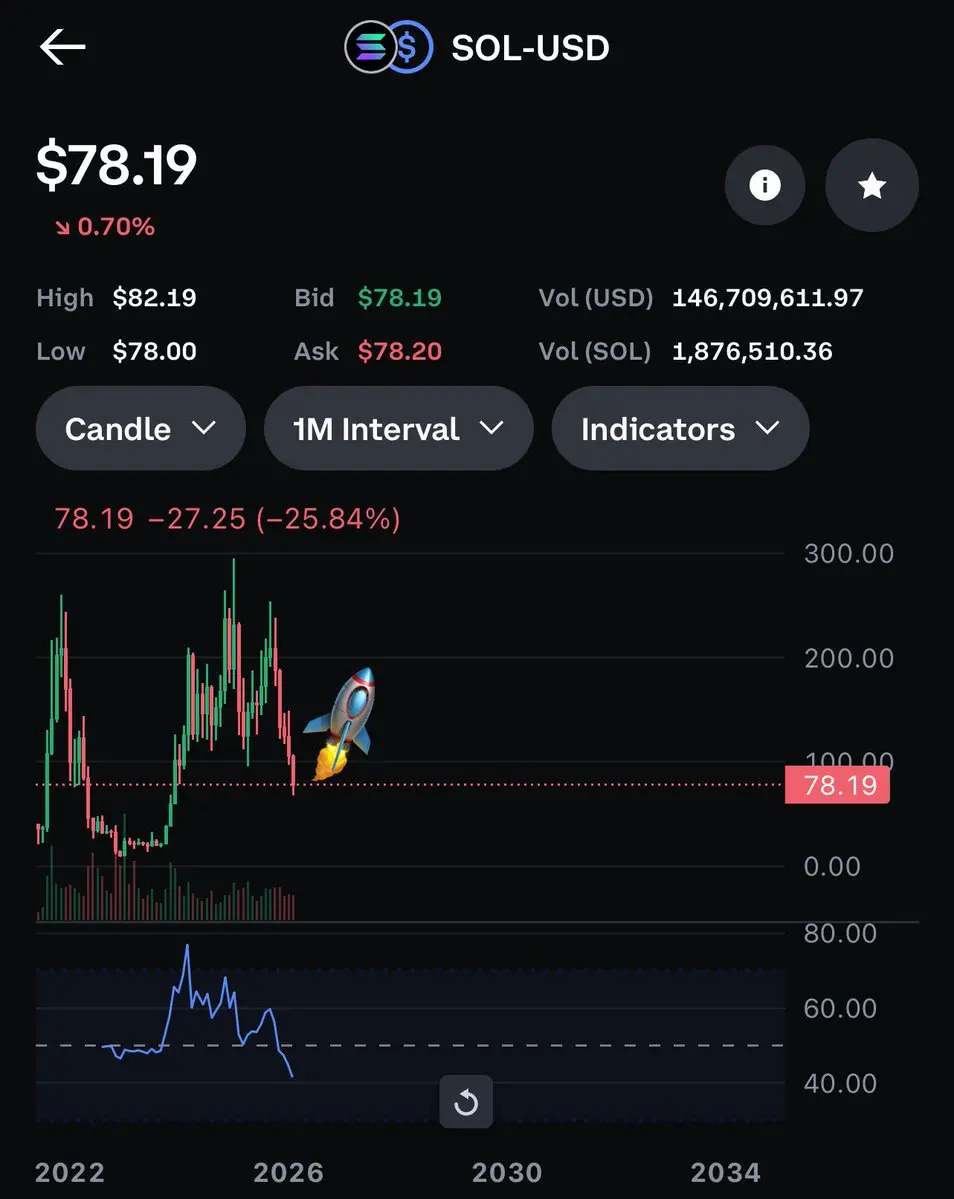The image size is (954, 1199).
Task: Tap the 2030 time axis label
Action: coord(507,1172)
